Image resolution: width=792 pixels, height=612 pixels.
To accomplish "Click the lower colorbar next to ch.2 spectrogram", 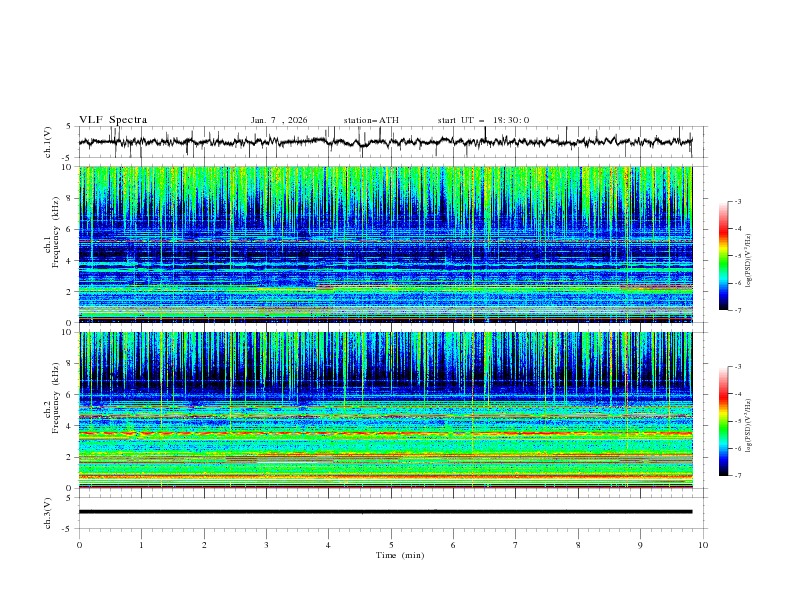I will click(x=723, y=421).
